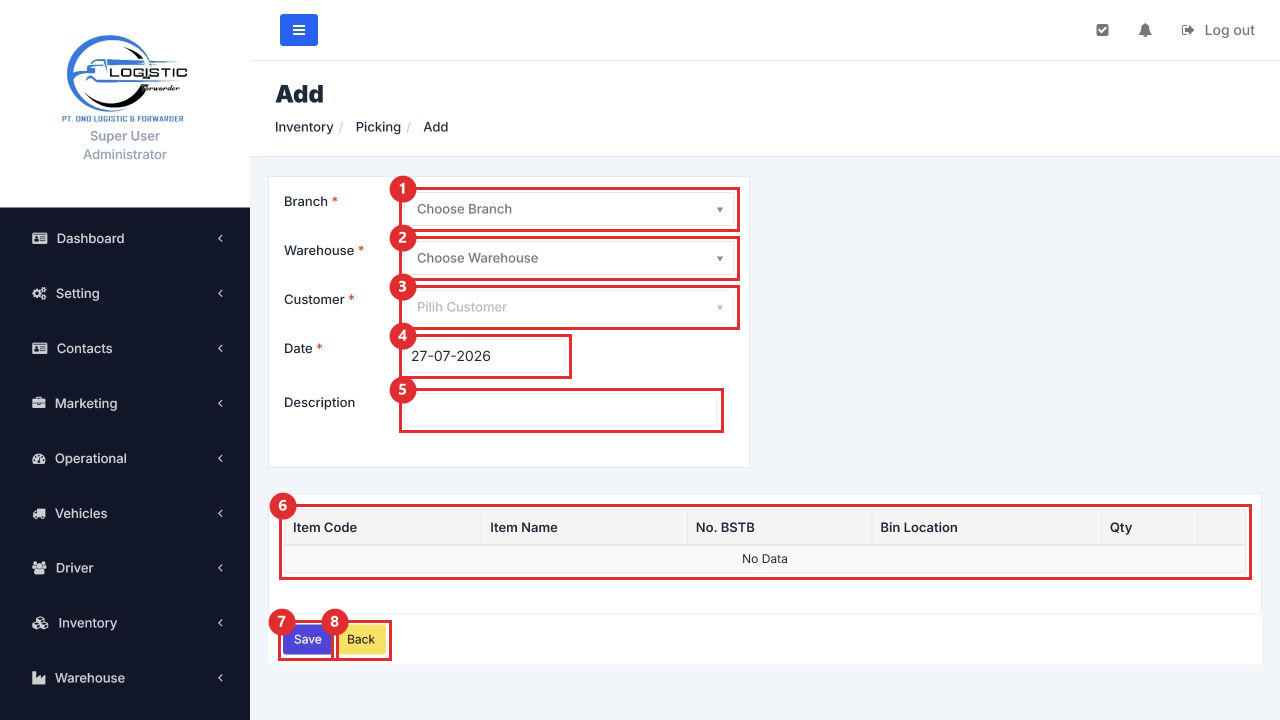The width and height of the screenshot is (1280, 720).
Task: Click the Inventory boxes icon
Action: (x=40, y=623)
